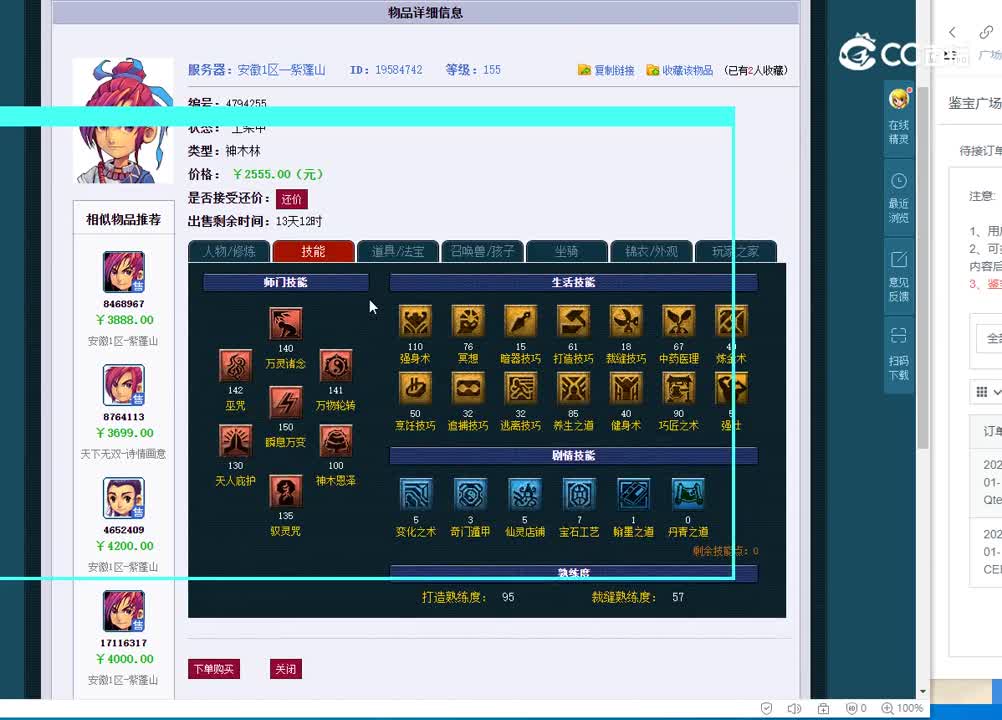This screenshot has width=1002, height=720.
Task: Select the 烹饪技巧 skill icon
Action: (x=415, y=388)
